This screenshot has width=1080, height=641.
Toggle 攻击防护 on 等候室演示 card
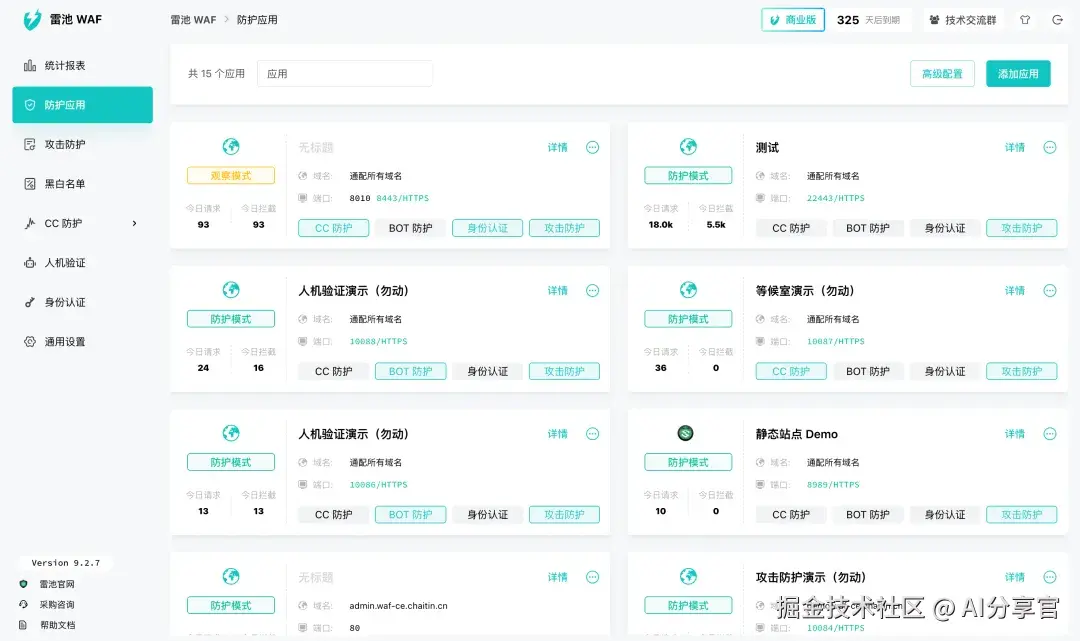(1021, 371)
